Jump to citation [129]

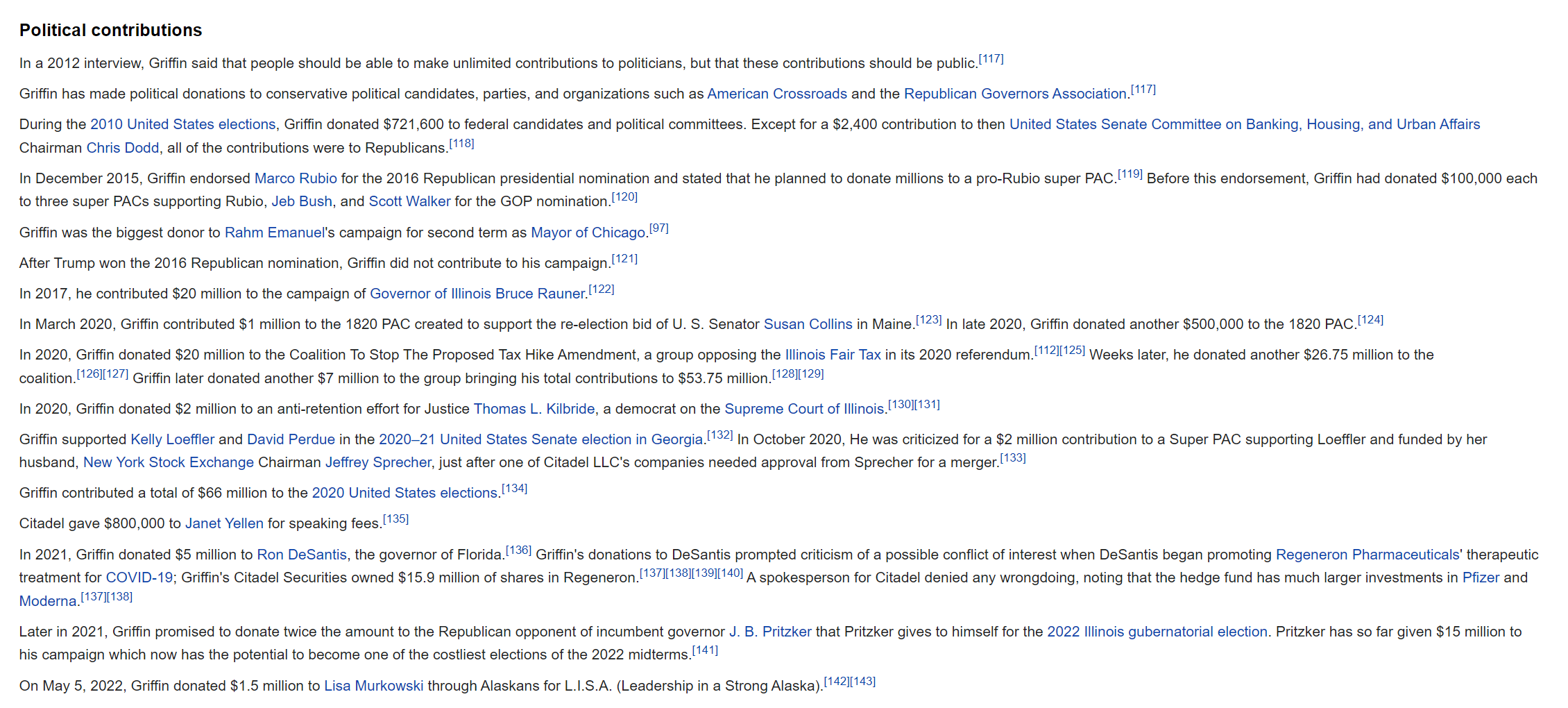(x=812, y=374)
